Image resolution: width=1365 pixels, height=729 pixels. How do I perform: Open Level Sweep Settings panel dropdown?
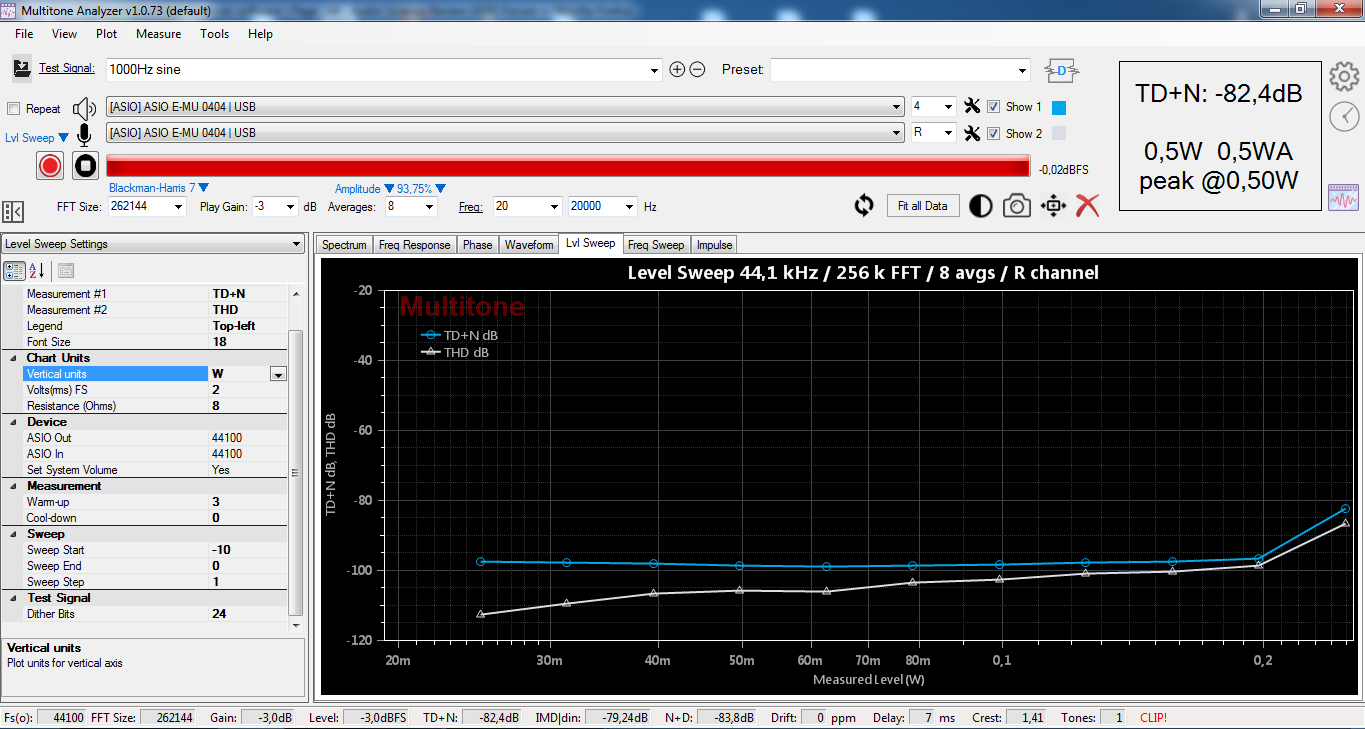(296, 244)
